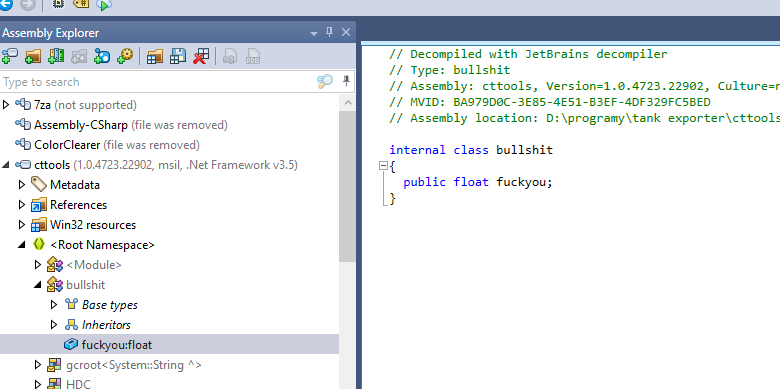Click the Assembly Explorer vertical scrollbar thumb

pyautogui.click(x=347, y=187)
